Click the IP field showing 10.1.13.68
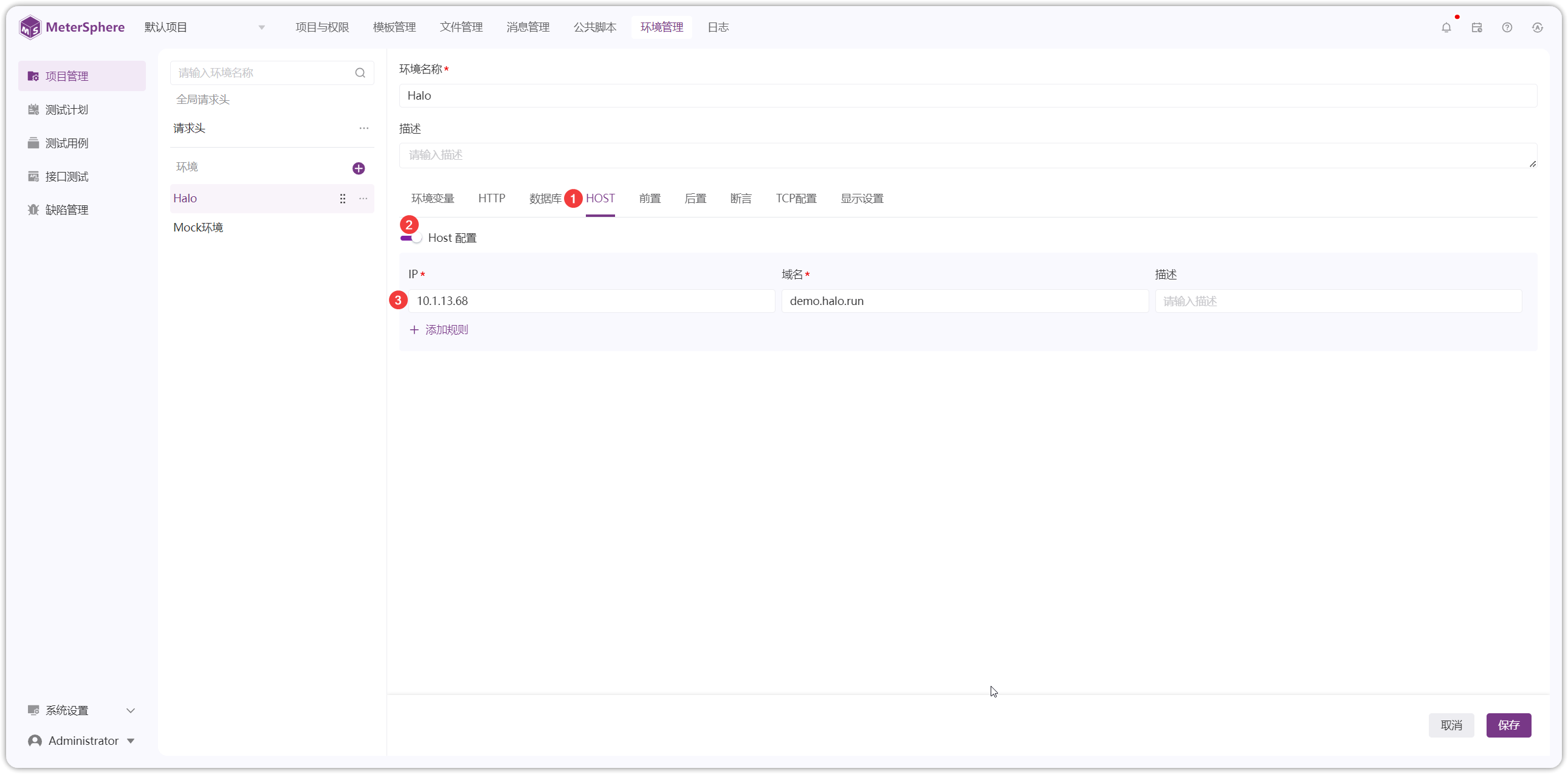This screenshot has width=1568, height=774. pos(592,301)
